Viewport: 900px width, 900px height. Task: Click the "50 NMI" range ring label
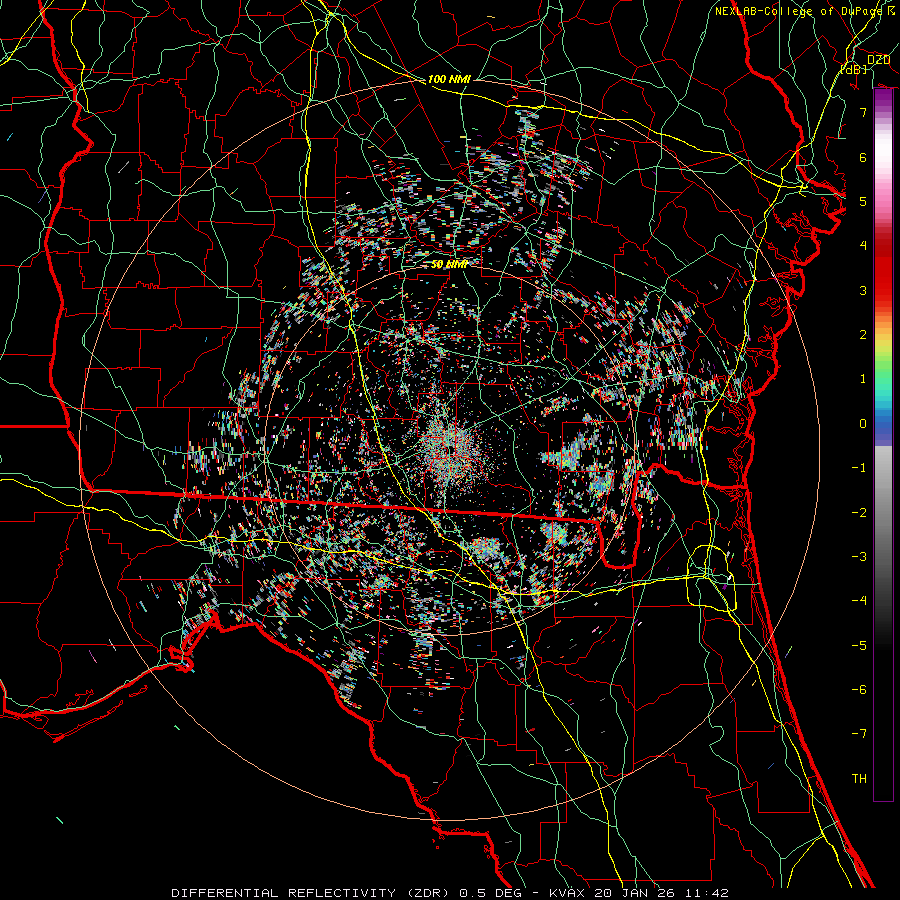(x=449, y=264)
